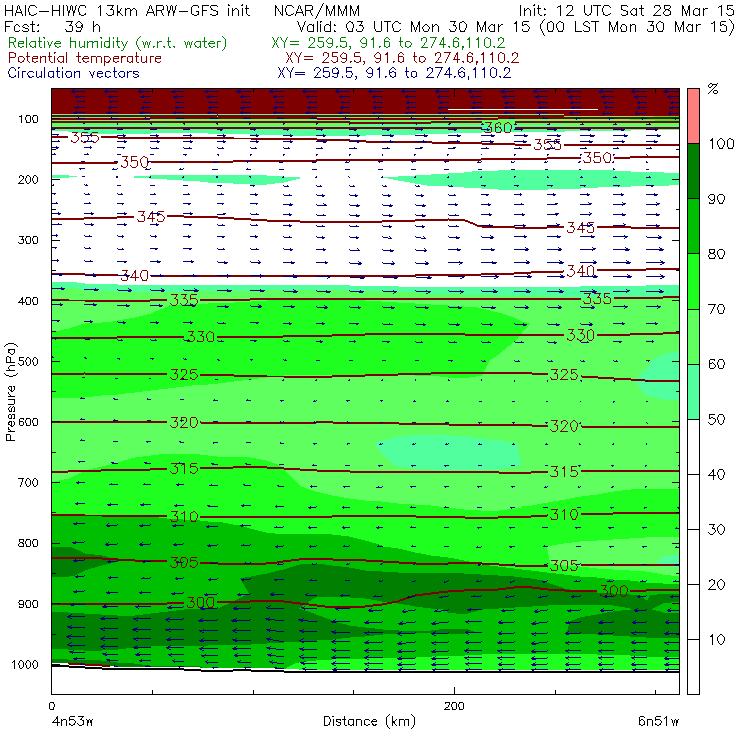Click the '4n53w' start location label
The image size is (740, 740).
72,721
